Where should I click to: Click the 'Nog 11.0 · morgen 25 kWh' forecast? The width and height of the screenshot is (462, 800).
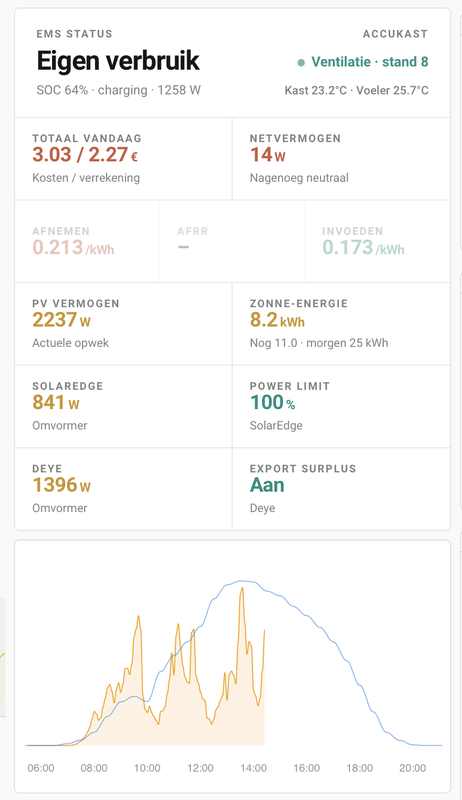click(319, 343)
